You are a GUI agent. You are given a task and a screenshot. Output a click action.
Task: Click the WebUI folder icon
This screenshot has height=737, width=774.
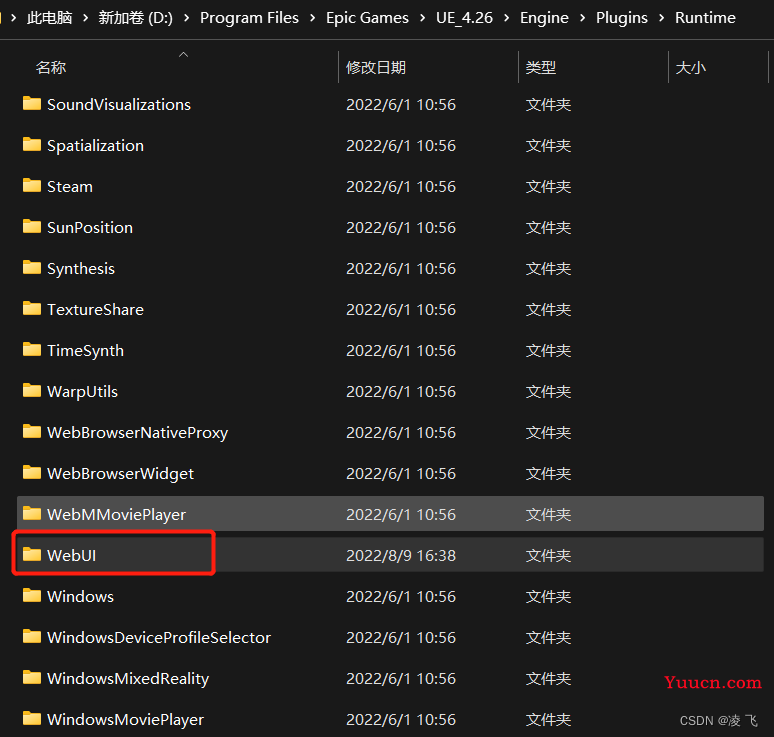point(32,554)
